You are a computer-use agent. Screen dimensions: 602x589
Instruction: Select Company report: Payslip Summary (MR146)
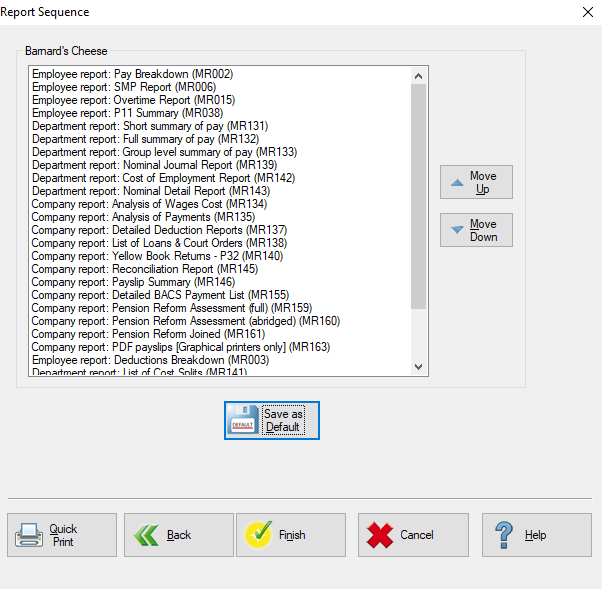(133, 282)
